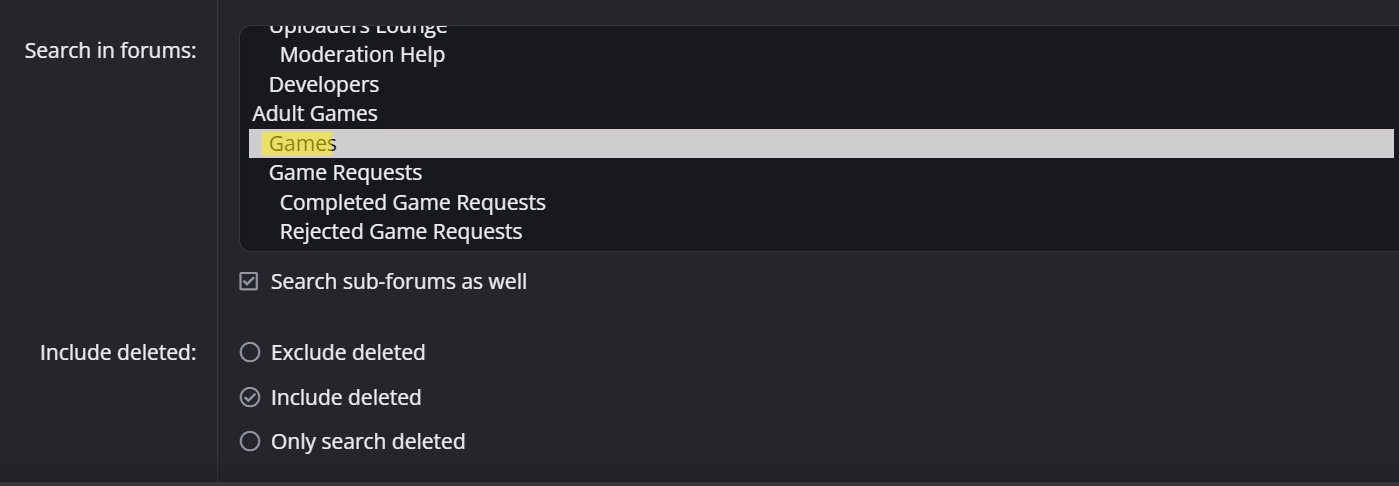This screenshot has height=486, width=1399.
Task: Choose the Only search deleted radio button
Action: coord(250,441)
